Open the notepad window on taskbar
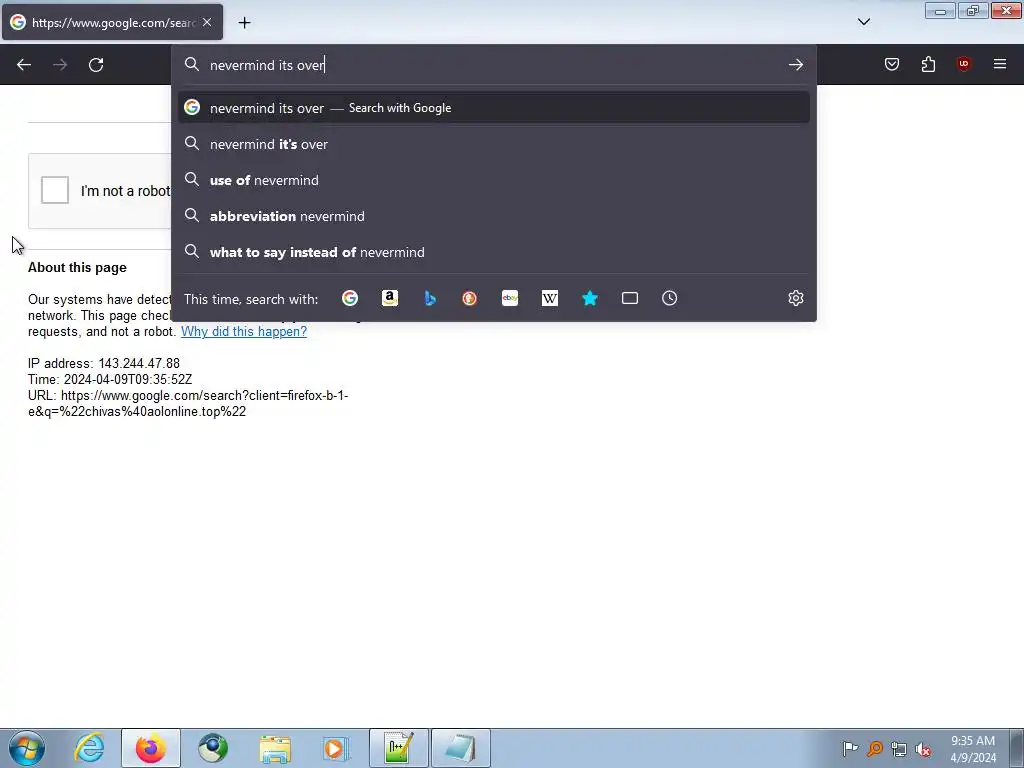1024x768 pixels. tap(461, 748)
